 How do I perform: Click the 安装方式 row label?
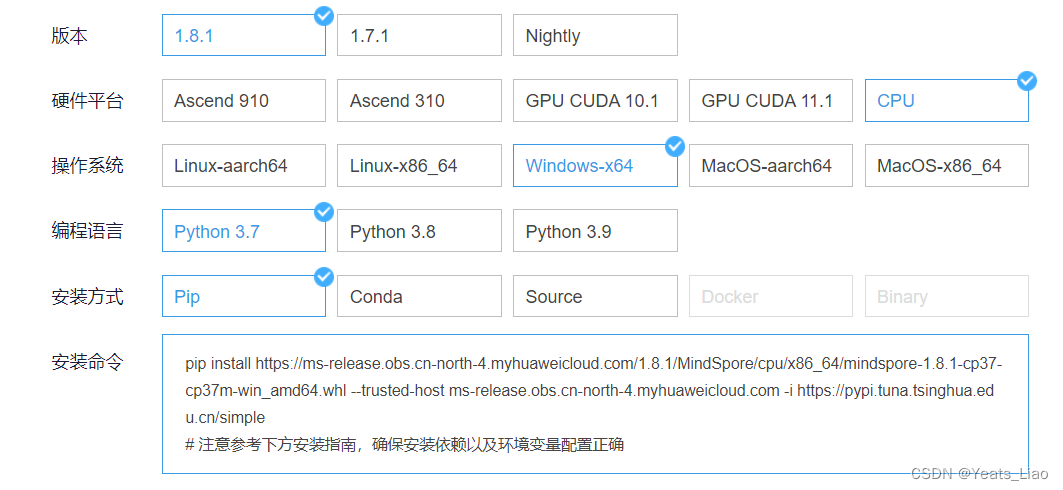coord(87,296)
